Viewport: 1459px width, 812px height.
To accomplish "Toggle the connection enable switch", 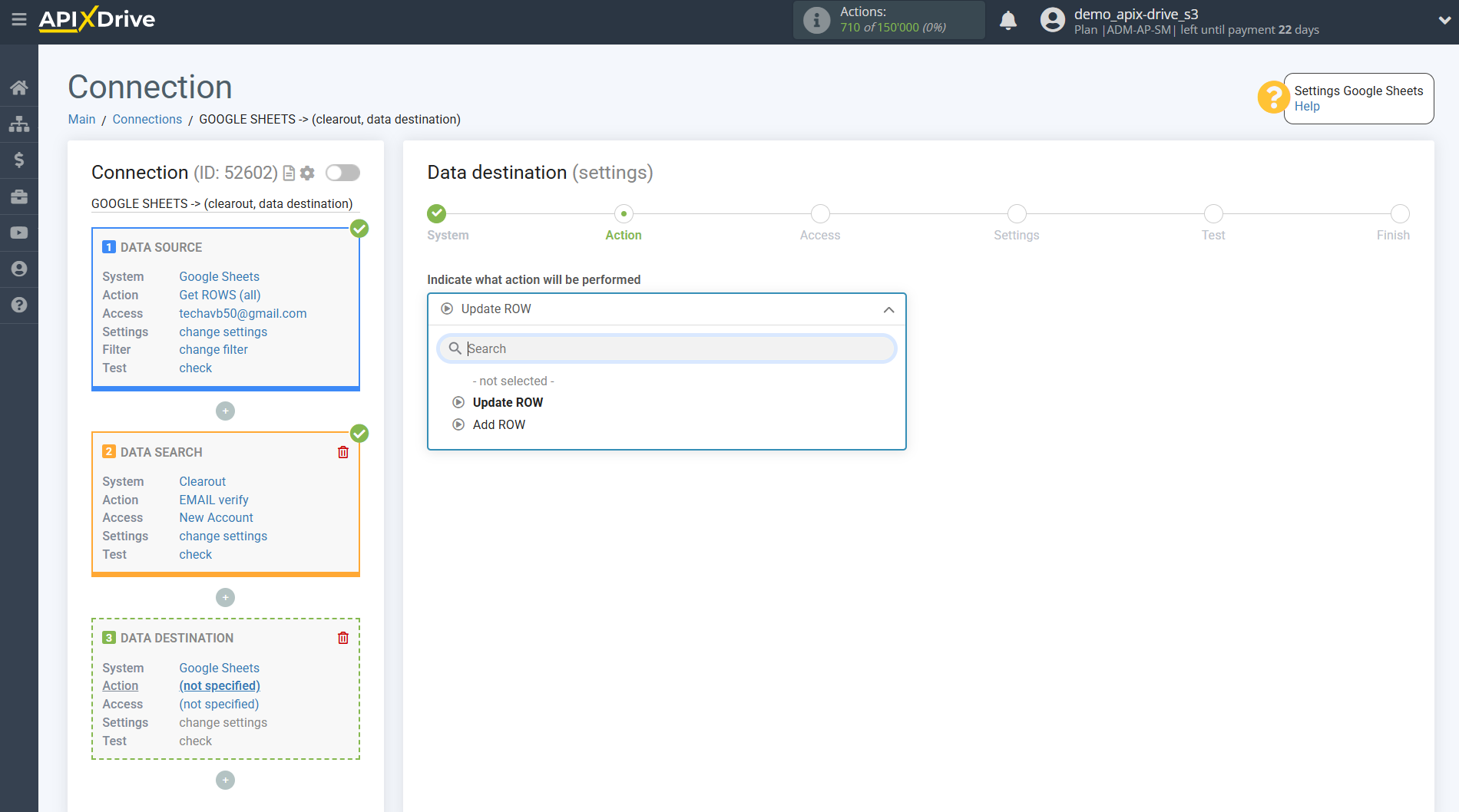I will point(342,173).
